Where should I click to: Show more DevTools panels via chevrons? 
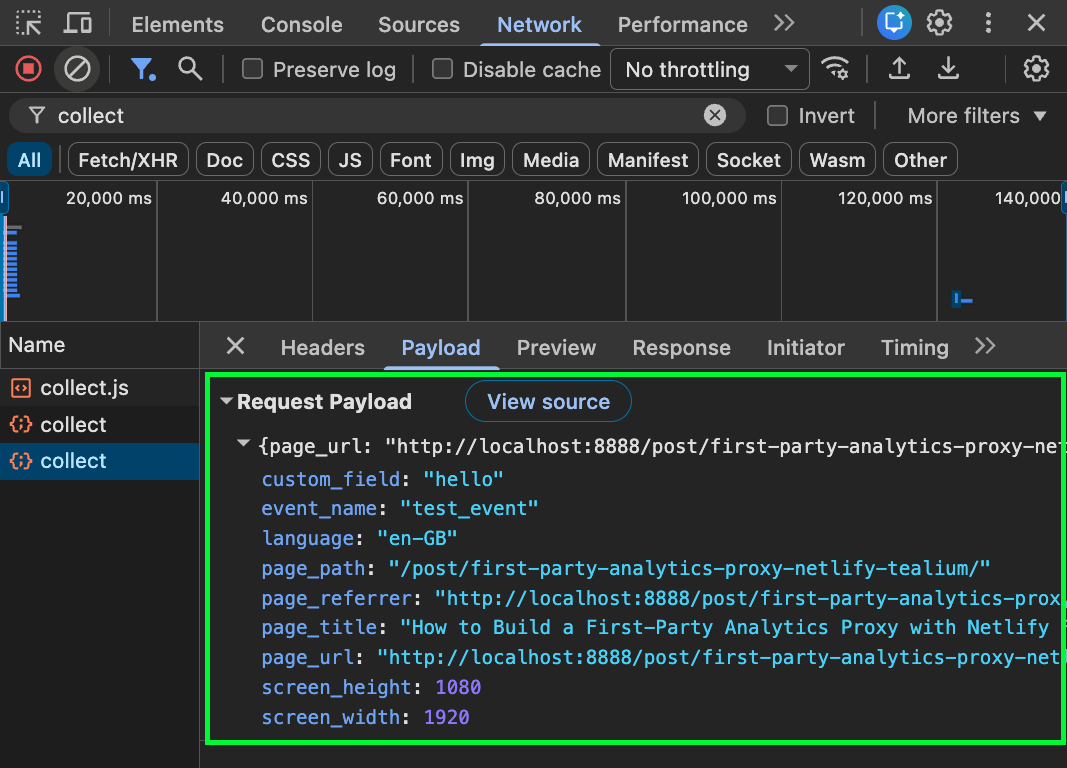[784, 24]
